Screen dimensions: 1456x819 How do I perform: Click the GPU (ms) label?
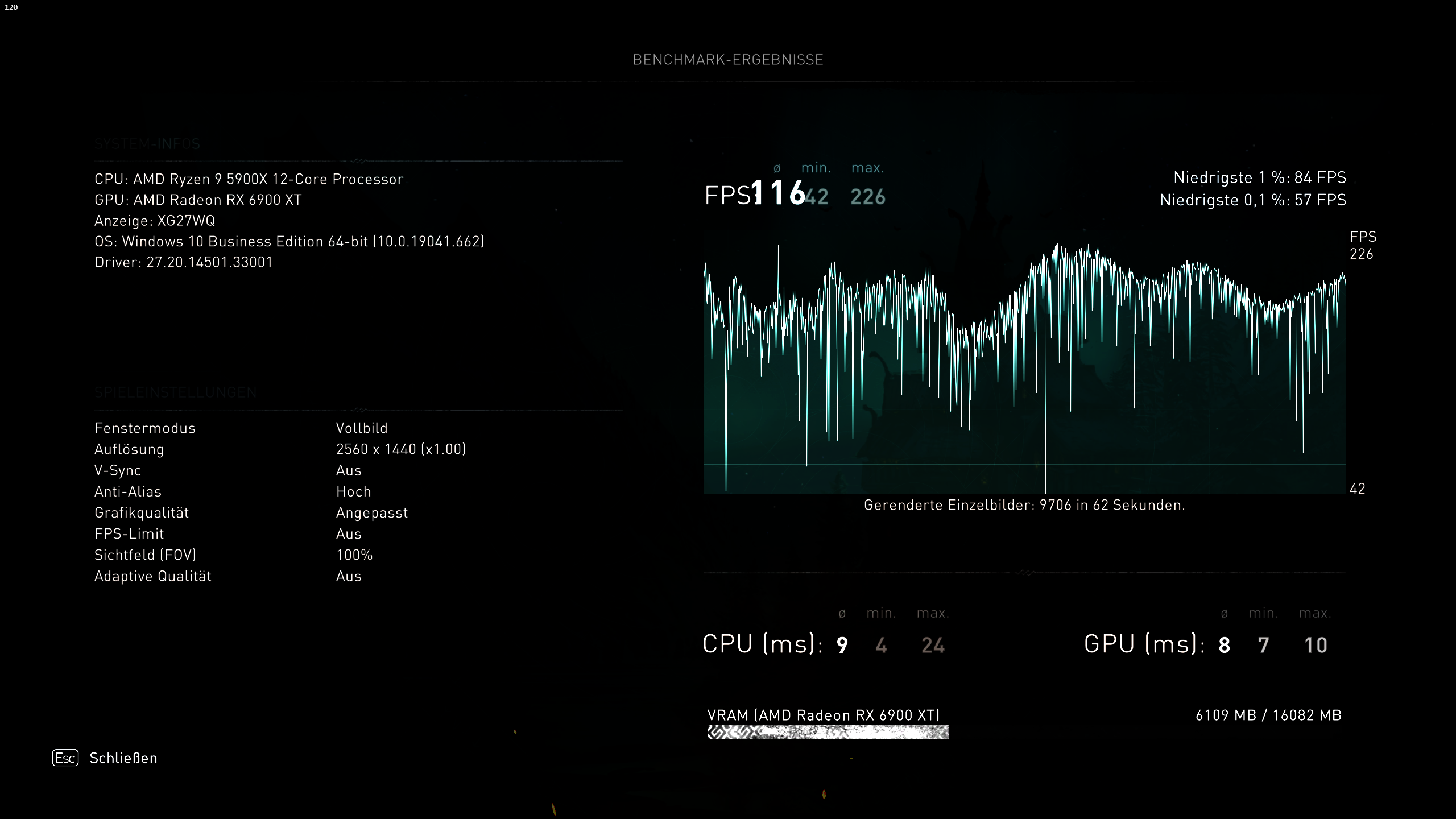tap(1144, 644)
